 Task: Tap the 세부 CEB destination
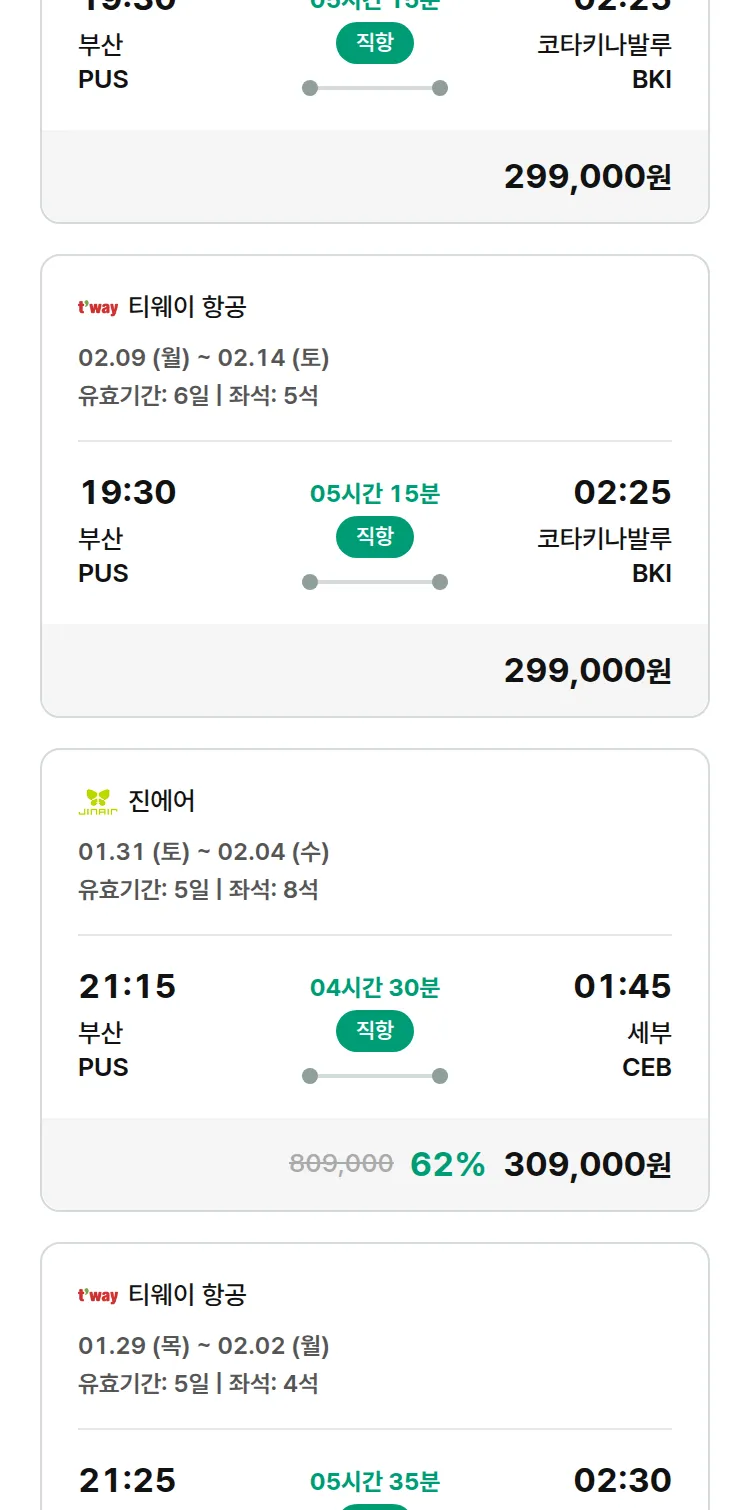point(647,1049)
